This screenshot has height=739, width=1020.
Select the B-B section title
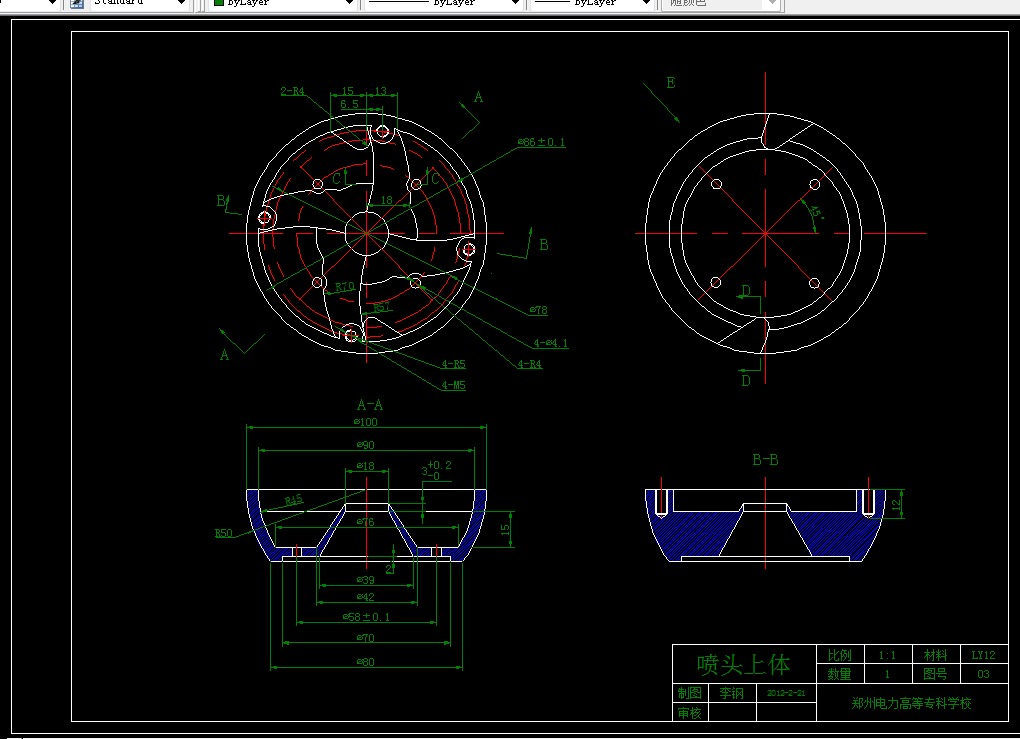click(765, 460)
